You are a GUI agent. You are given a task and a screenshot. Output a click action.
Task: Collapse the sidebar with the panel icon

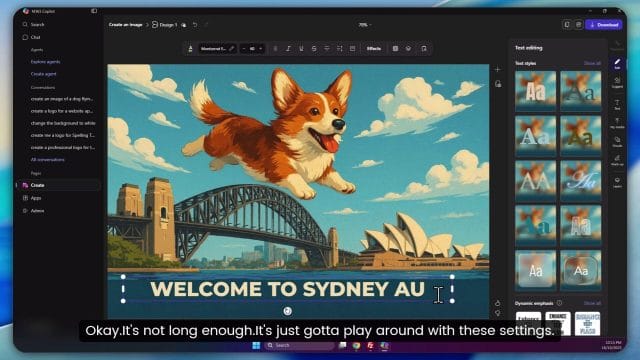(x=94, y=11)
